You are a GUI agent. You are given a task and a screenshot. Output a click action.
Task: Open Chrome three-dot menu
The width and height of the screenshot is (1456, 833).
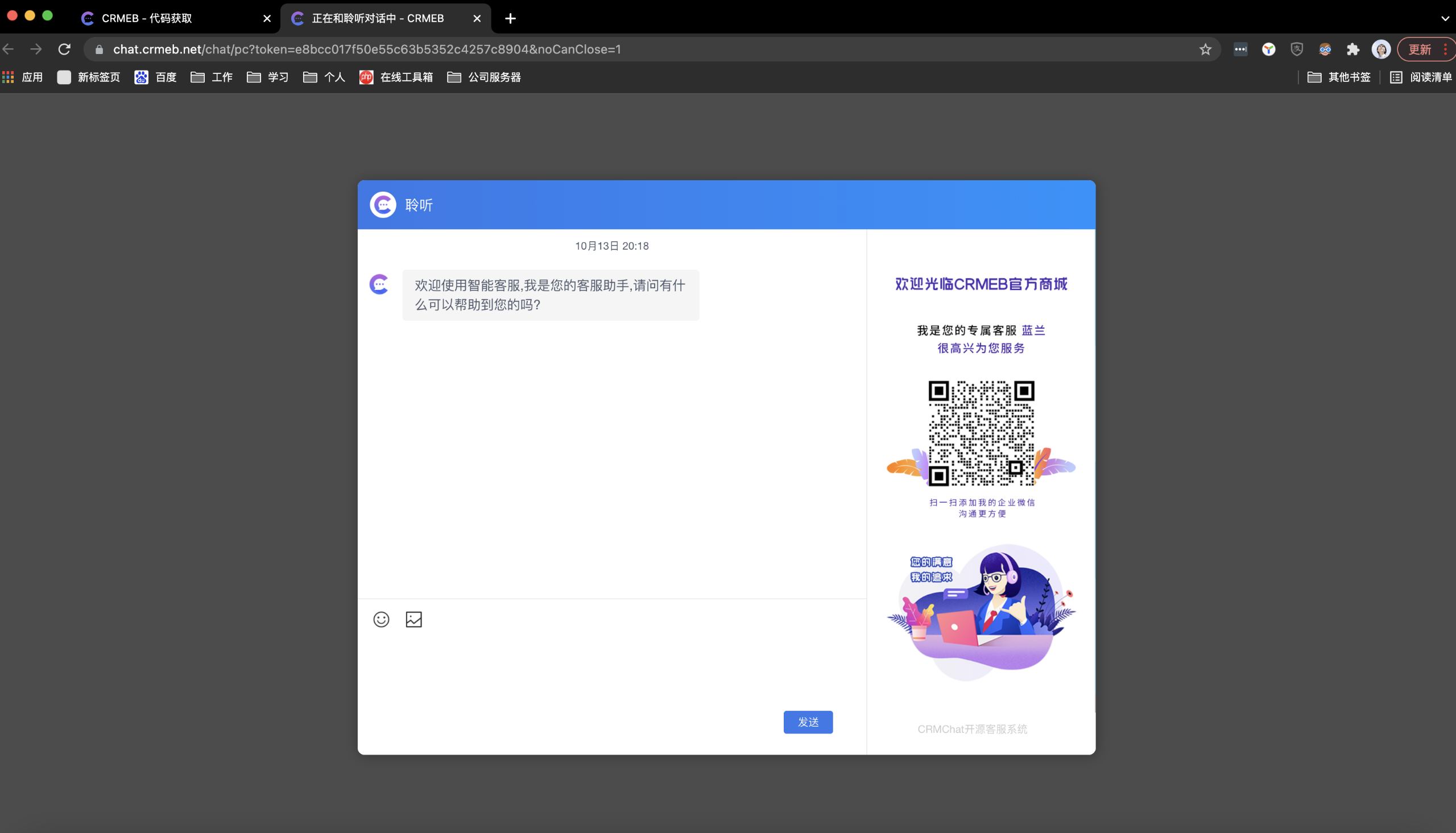pos(1445,49)
